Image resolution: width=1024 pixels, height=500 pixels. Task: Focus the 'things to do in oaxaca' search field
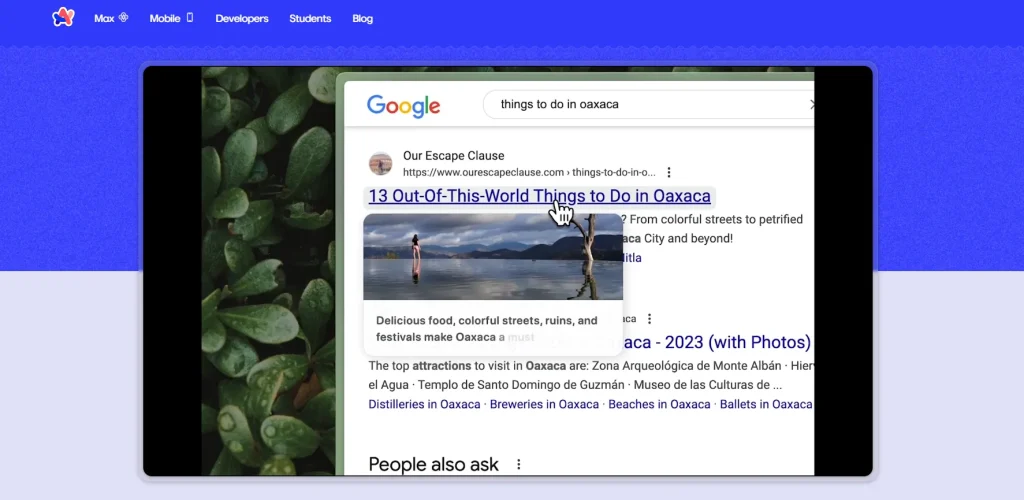pyautogui.click(x=640, y=104)
